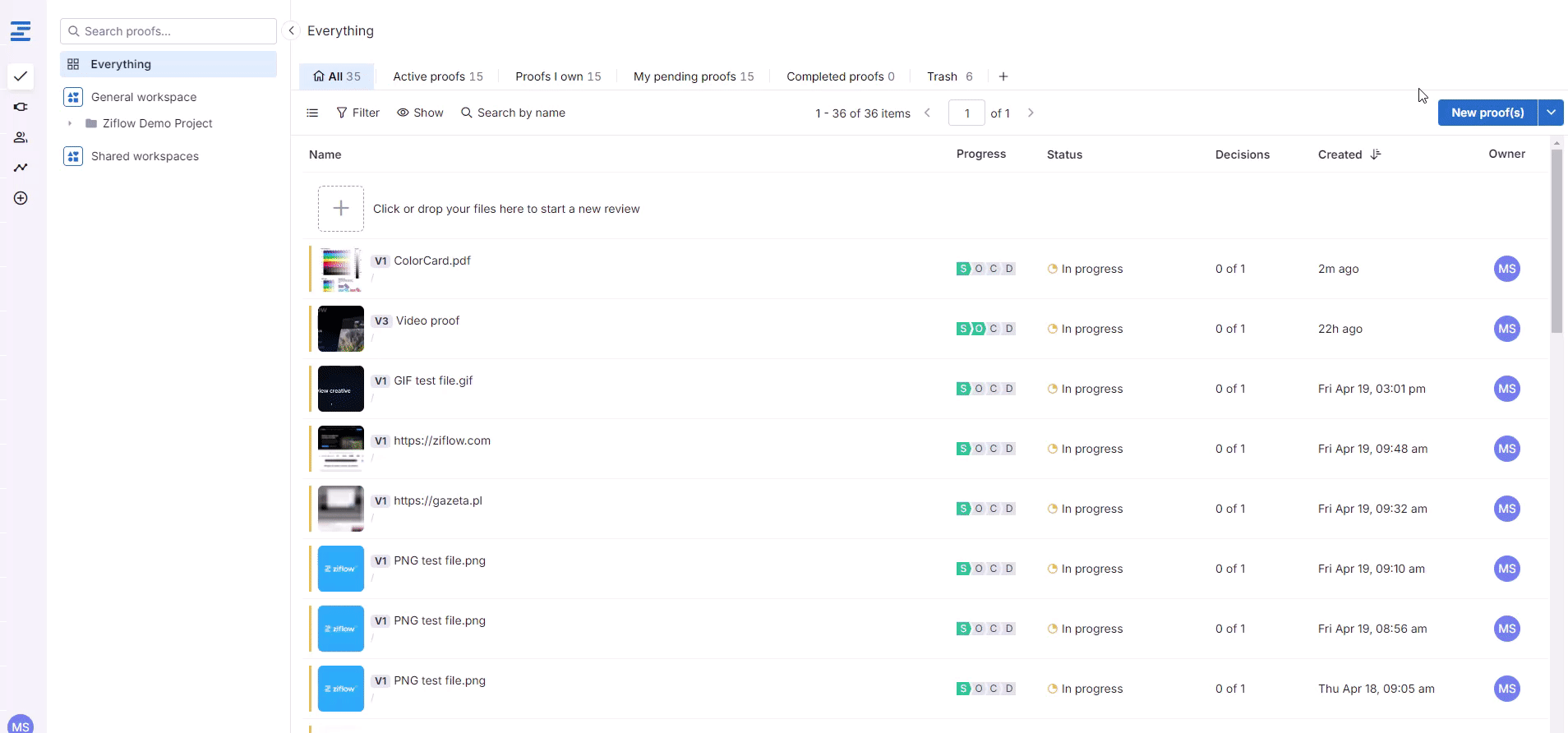This screenshot has width=1568, height=733.
Task: Toggle sort order on Created column
Action: point(1375,154)
